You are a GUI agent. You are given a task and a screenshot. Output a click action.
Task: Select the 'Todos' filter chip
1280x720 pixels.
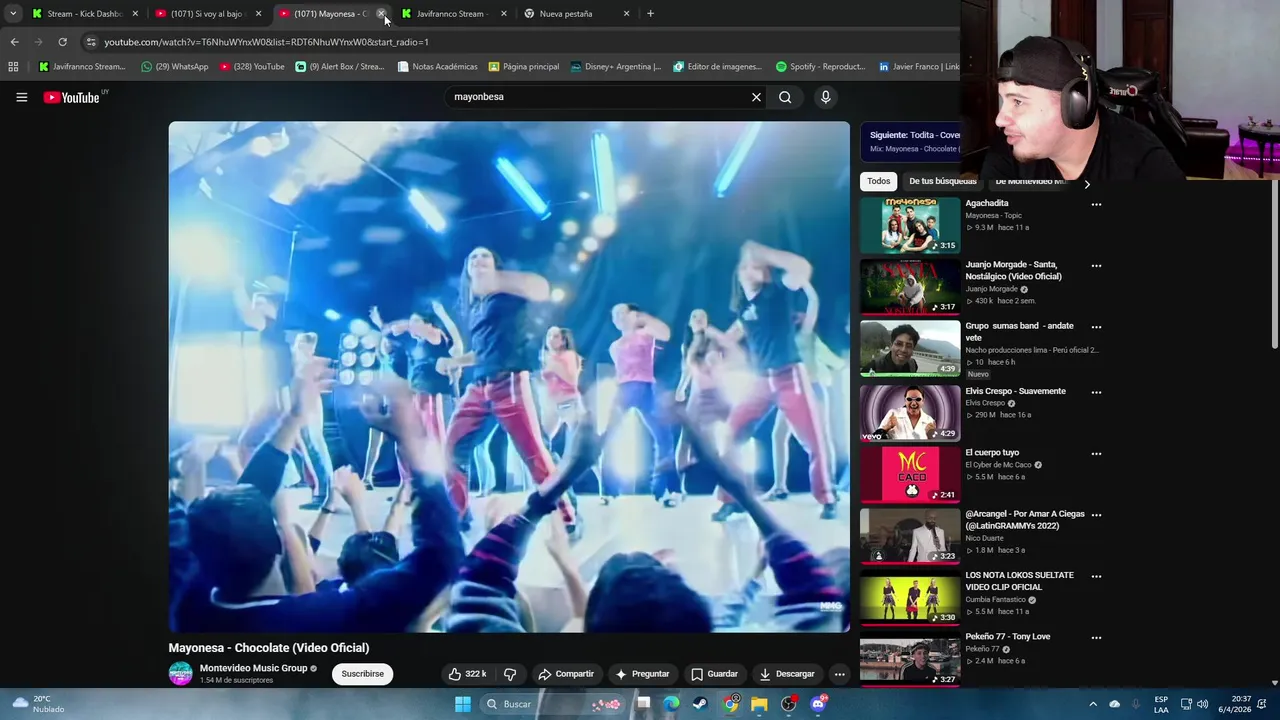pos(878,181)
